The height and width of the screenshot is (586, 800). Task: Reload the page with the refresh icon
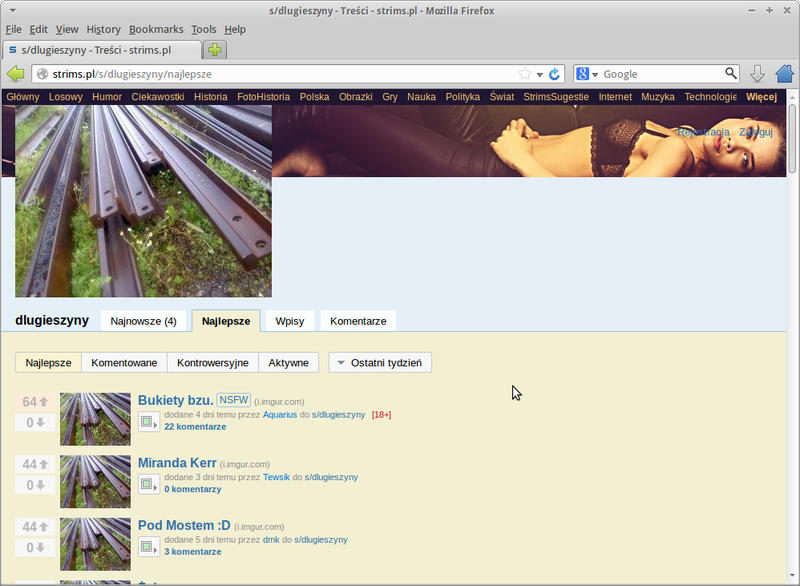pos(554,74)
